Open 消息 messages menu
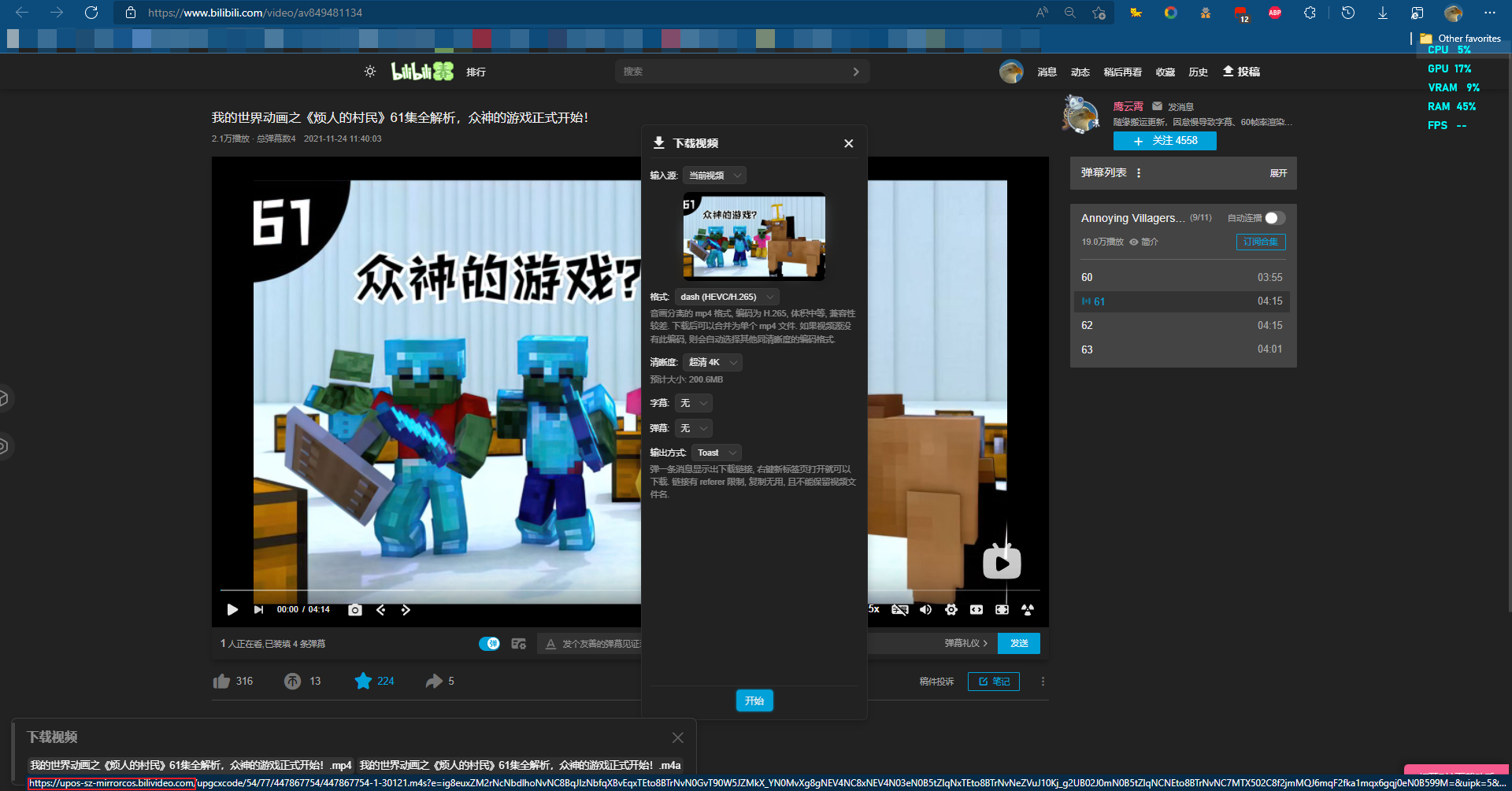The height and width of the screenshot is (791, 1512). [x=1047, y=72]
